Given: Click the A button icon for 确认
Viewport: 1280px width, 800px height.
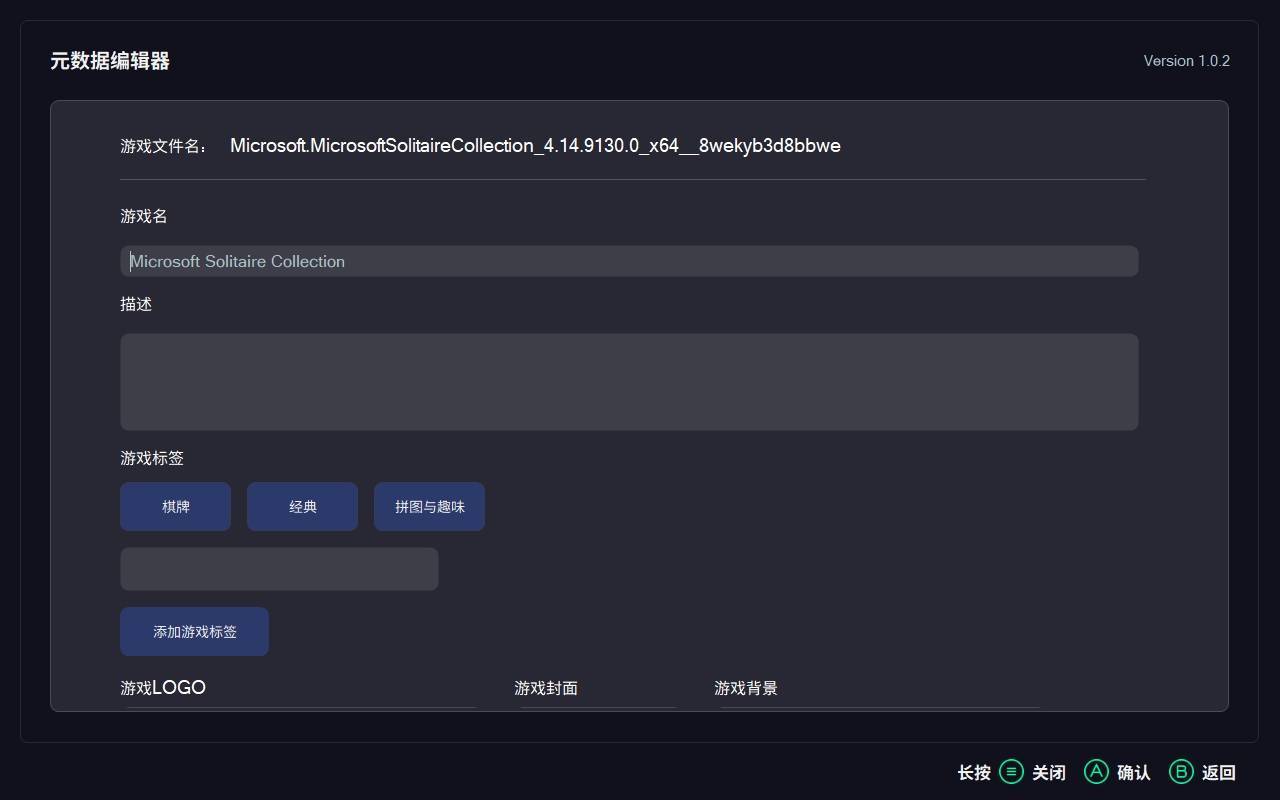Looking at the screenshot, I should coord(1096,772).
